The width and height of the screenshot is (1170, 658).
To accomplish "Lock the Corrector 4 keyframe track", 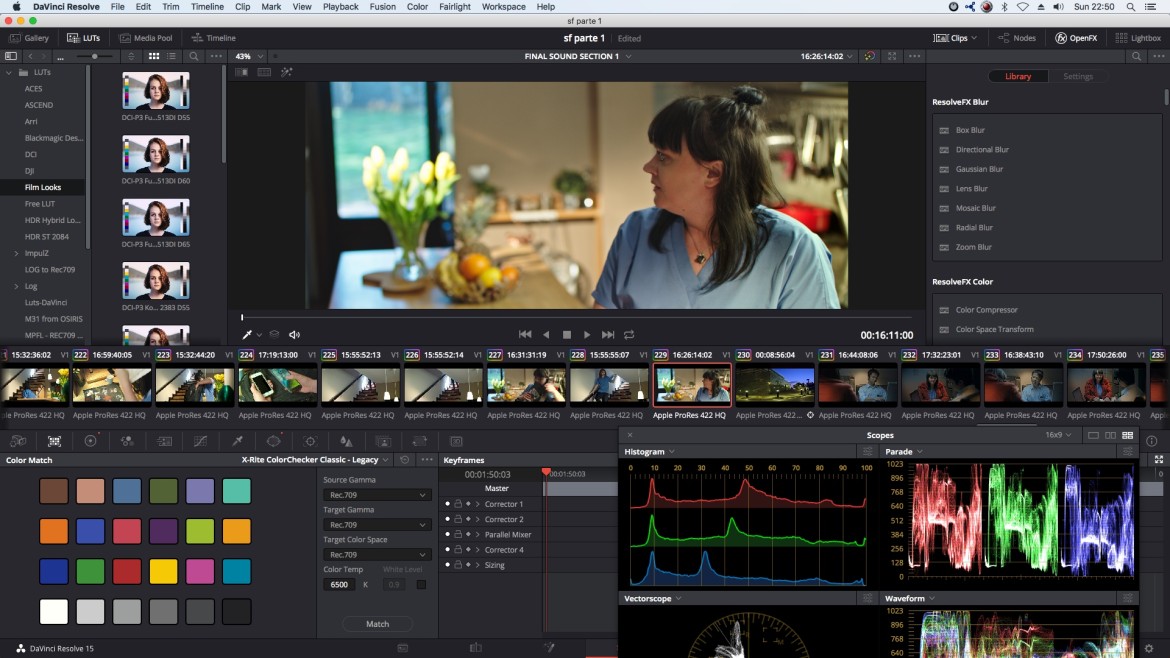I will [x=458, y=550].
